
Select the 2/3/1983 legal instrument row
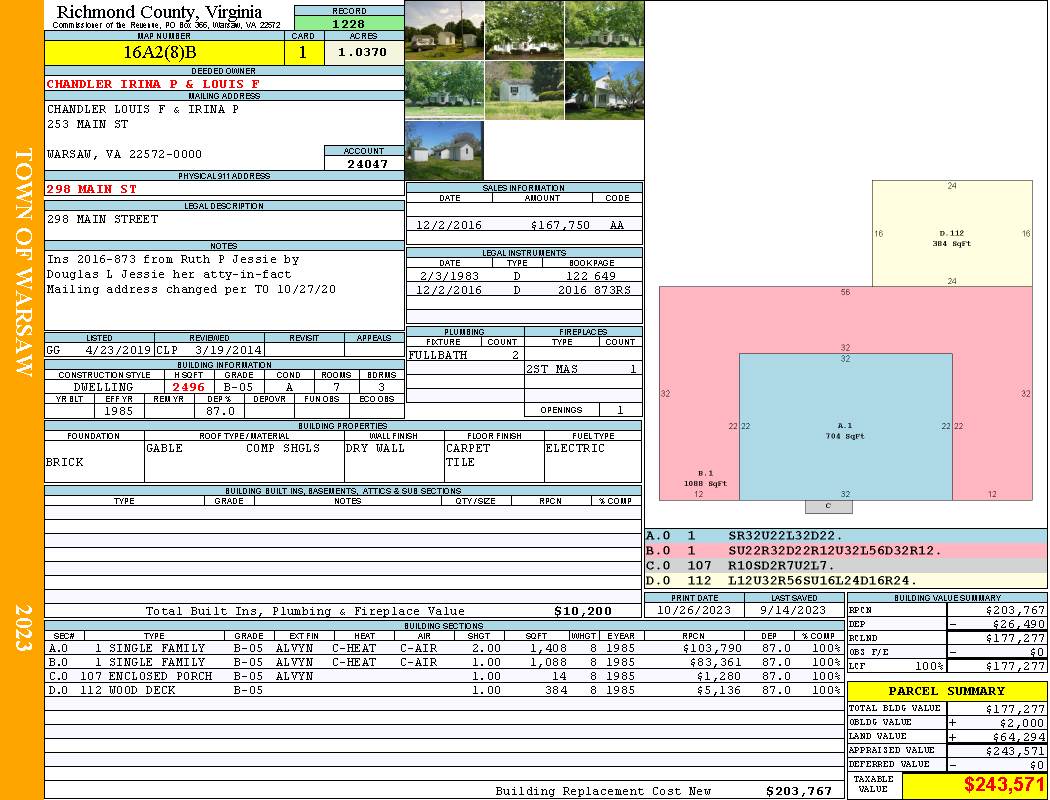[524, 275]
